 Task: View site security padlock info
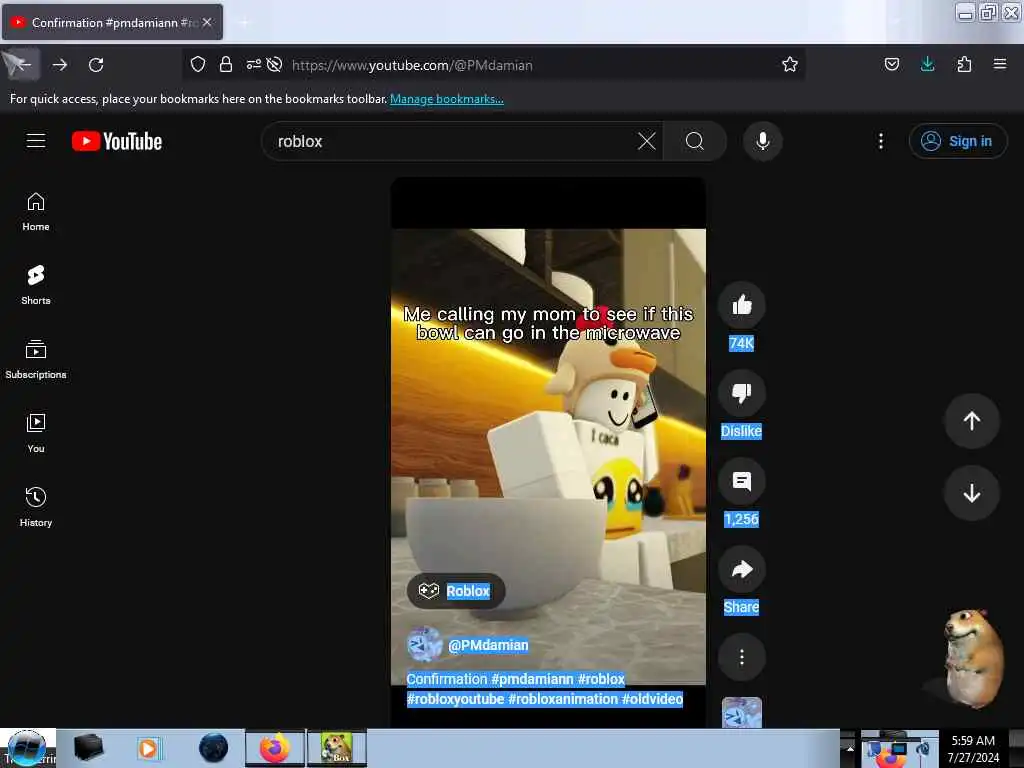point(226,64)
